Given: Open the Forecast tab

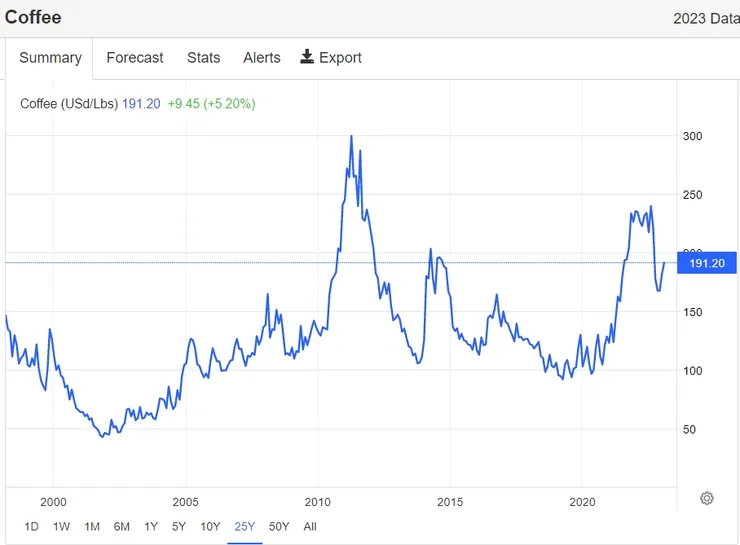Looking at the screenshot, I should click(135, 58).
